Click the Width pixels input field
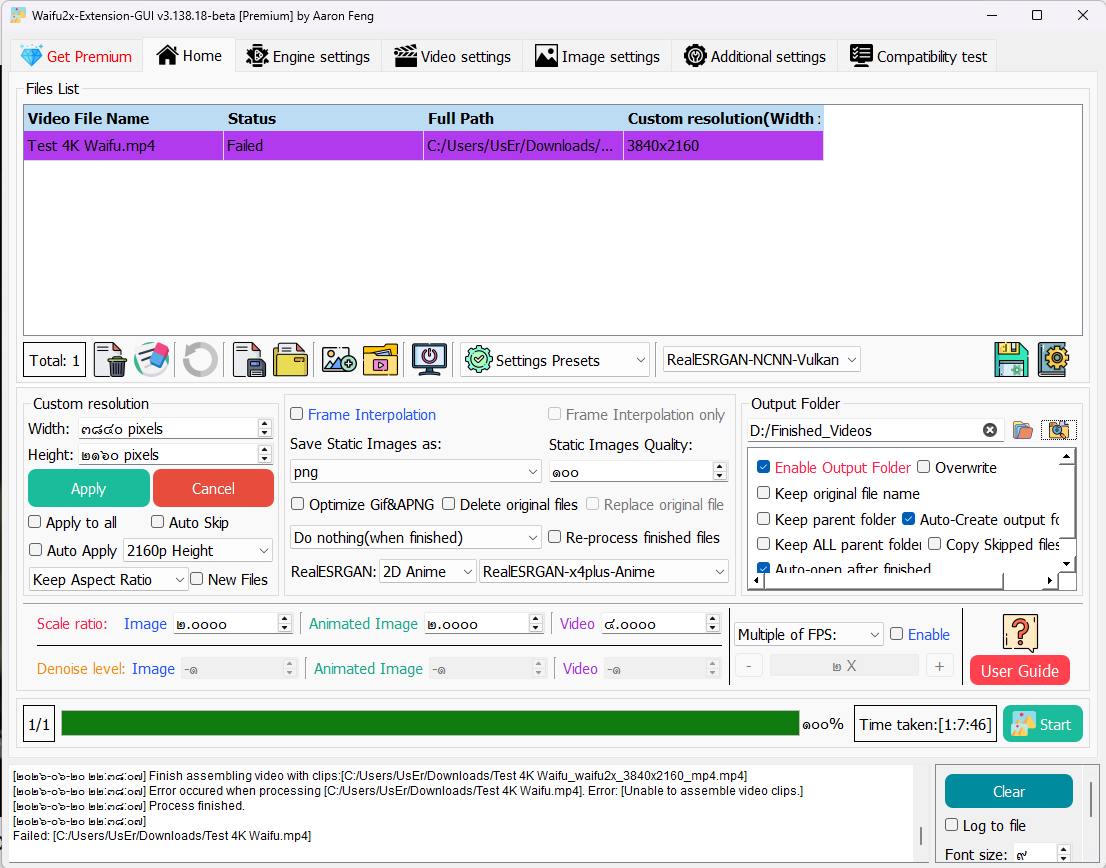The image size is (1106, 868). pos(169,429)
